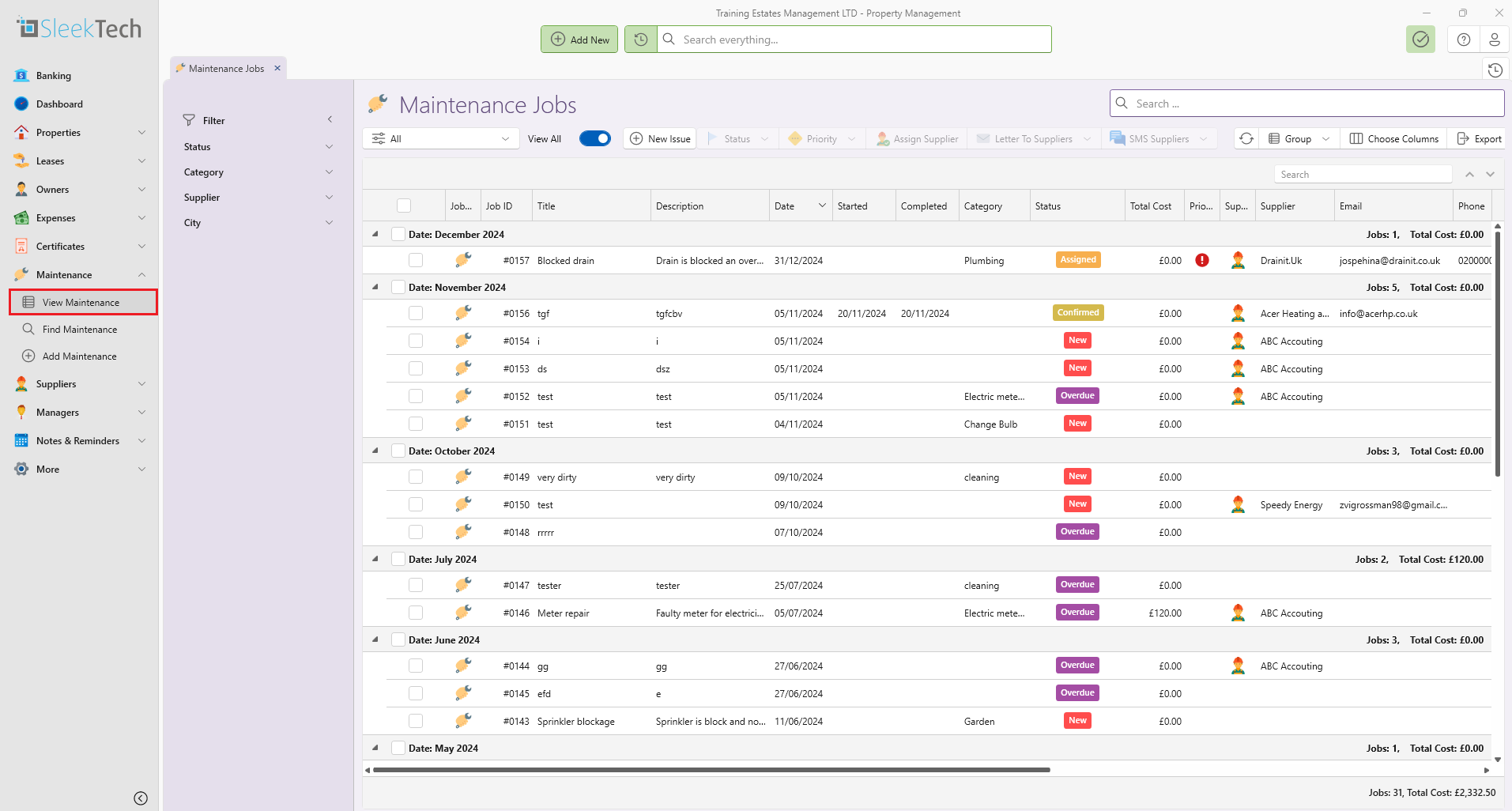Check the November 2024 group checkbox

(398, 287)
